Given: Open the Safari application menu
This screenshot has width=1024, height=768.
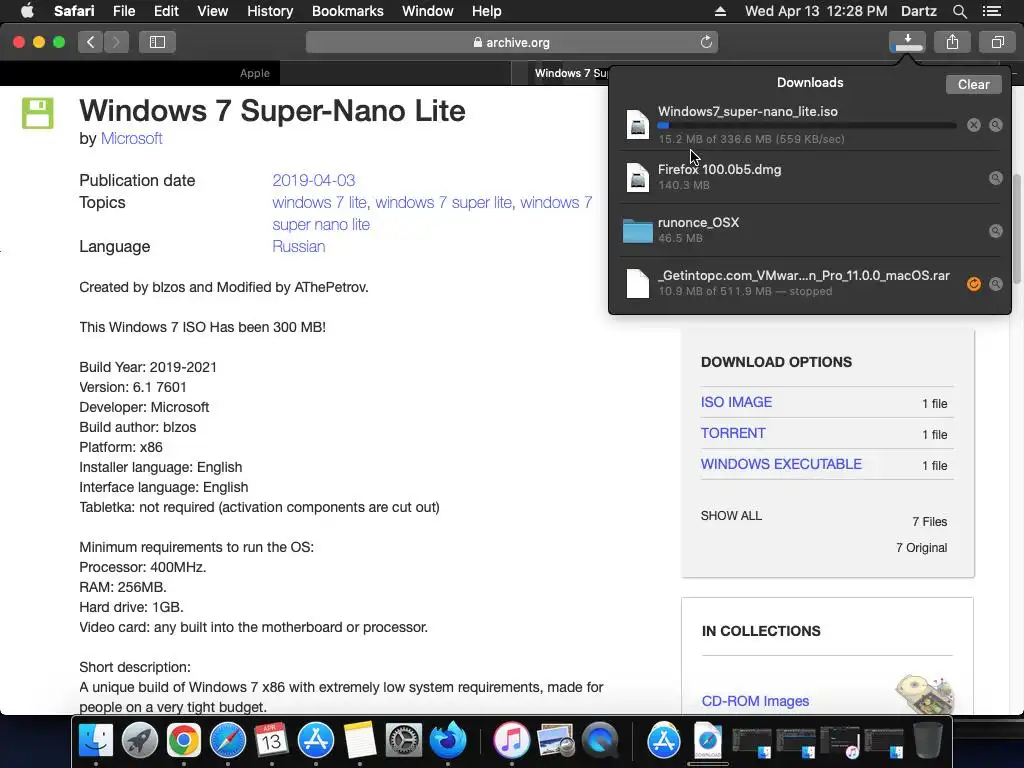Looking at the screenshot, I should click(x=74, y=11).
